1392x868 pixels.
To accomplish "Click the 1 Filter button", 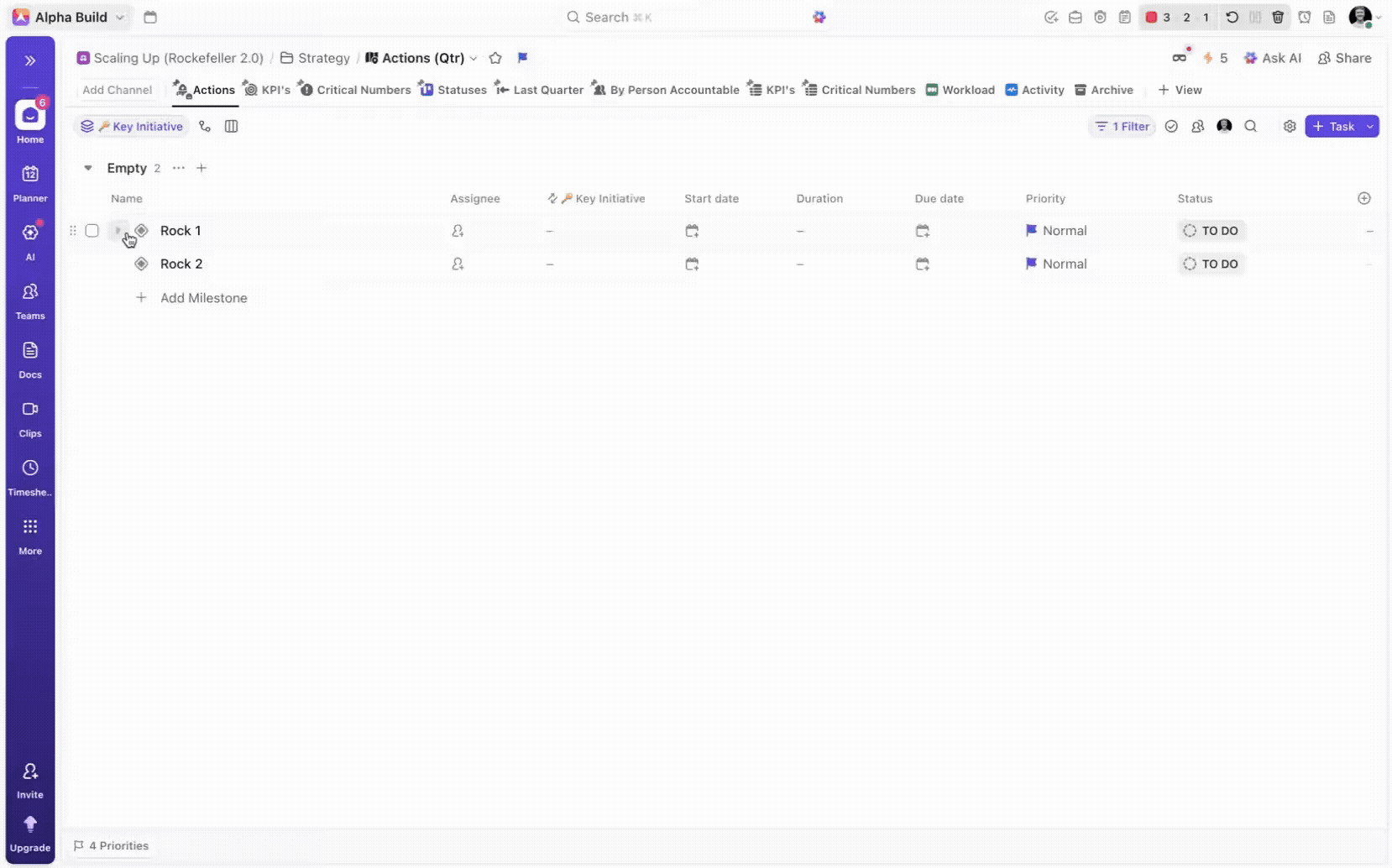I will pos(1122,126).
